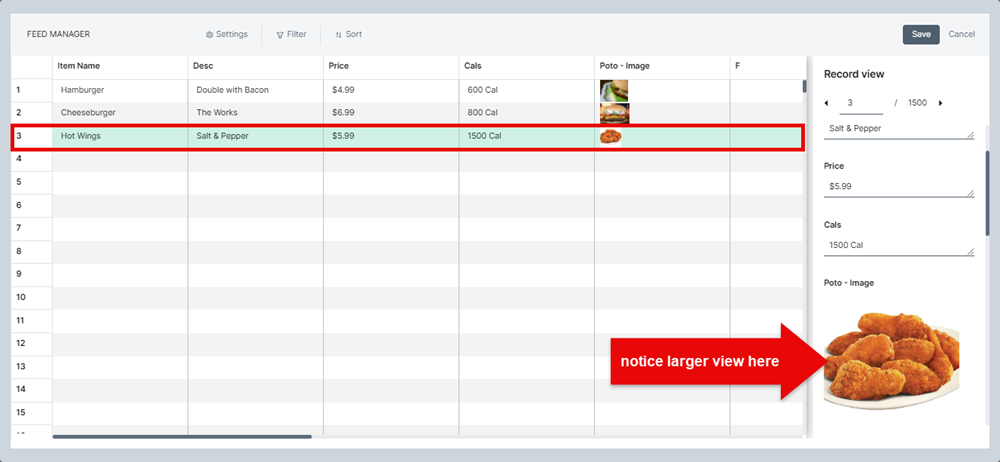Select row number 4 header
Image resolution: width=1000 pixels, height=462 pixels.
tap(32, 159)
